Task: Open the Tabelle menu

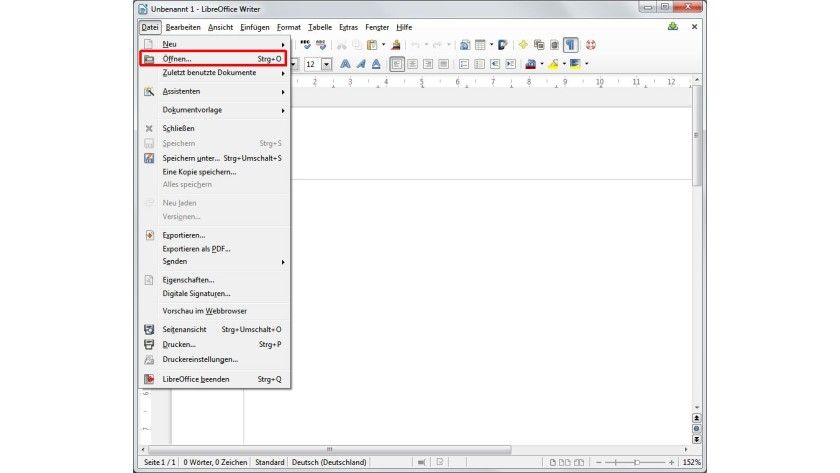Action: pyautogui.click(x=320, y=27)
